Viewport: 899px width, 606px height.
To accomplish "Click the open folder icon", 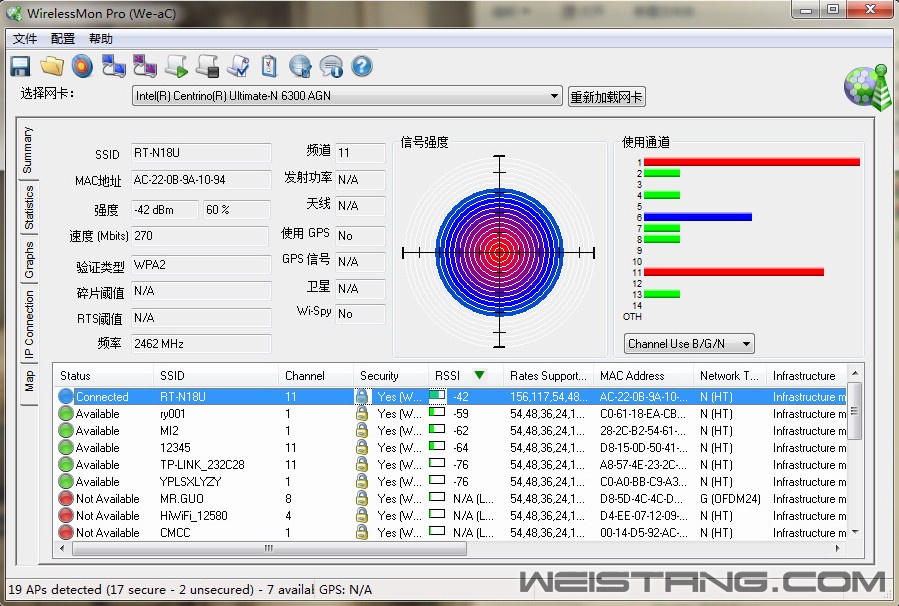I will [52, 67].
